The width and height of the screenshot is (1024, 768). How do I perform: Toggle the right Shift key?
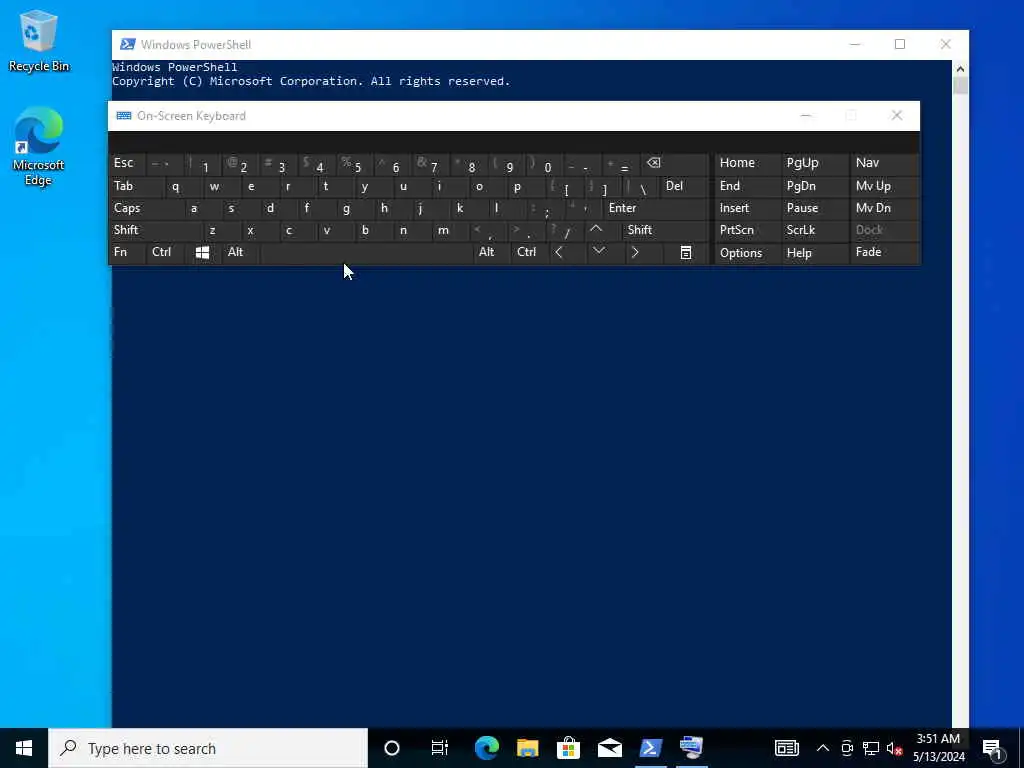665,230
